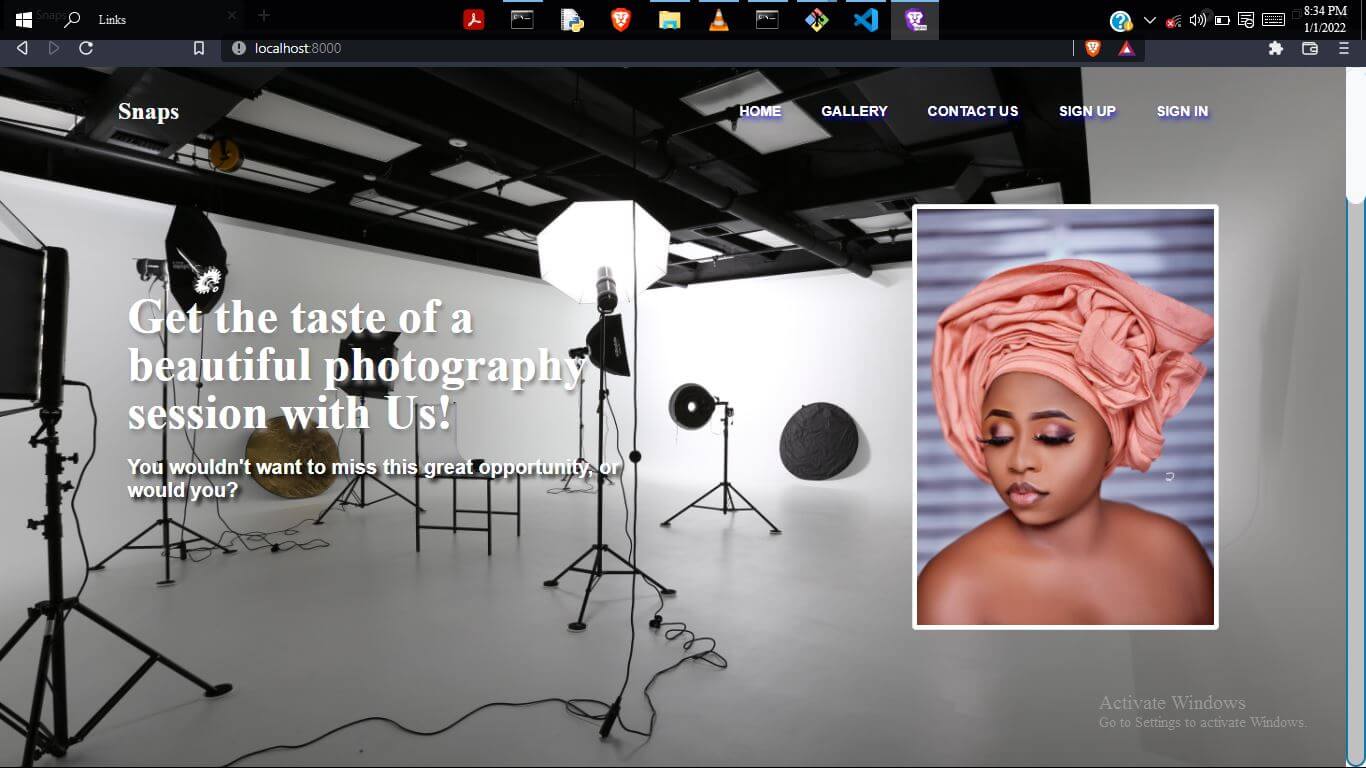Open the browser hamburger menu

pos(1343,48)
